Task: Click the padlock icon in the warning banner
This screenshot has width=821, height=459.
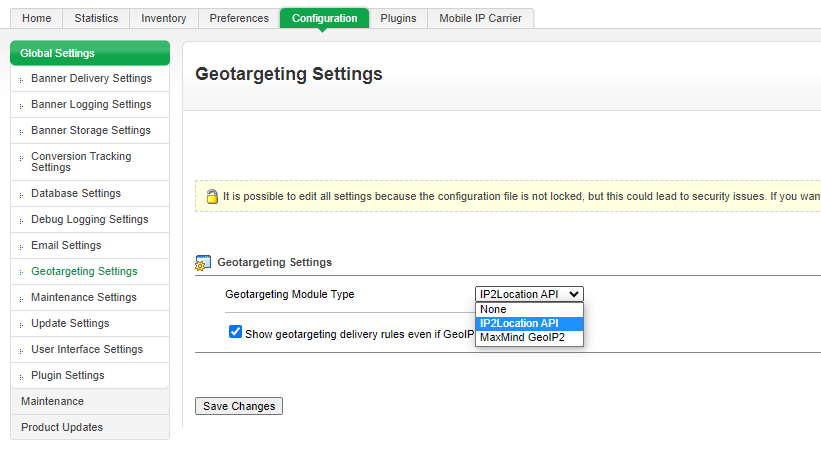Action: pyautogui.click(x=211, y=197)
